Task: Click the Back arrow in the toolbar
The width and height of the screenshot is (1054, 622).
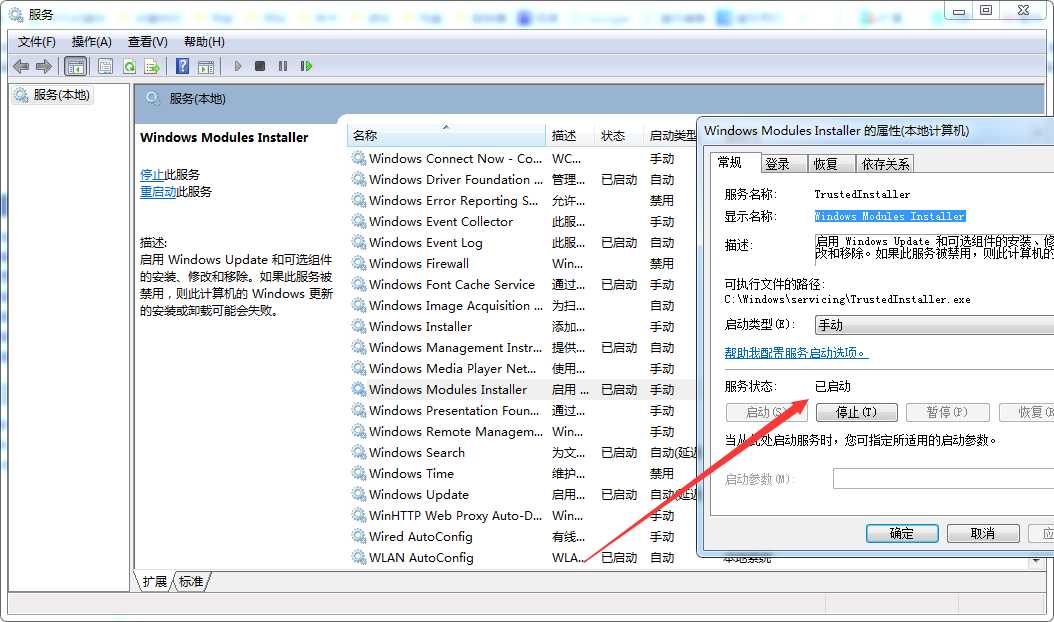Action: coord(21,66)
